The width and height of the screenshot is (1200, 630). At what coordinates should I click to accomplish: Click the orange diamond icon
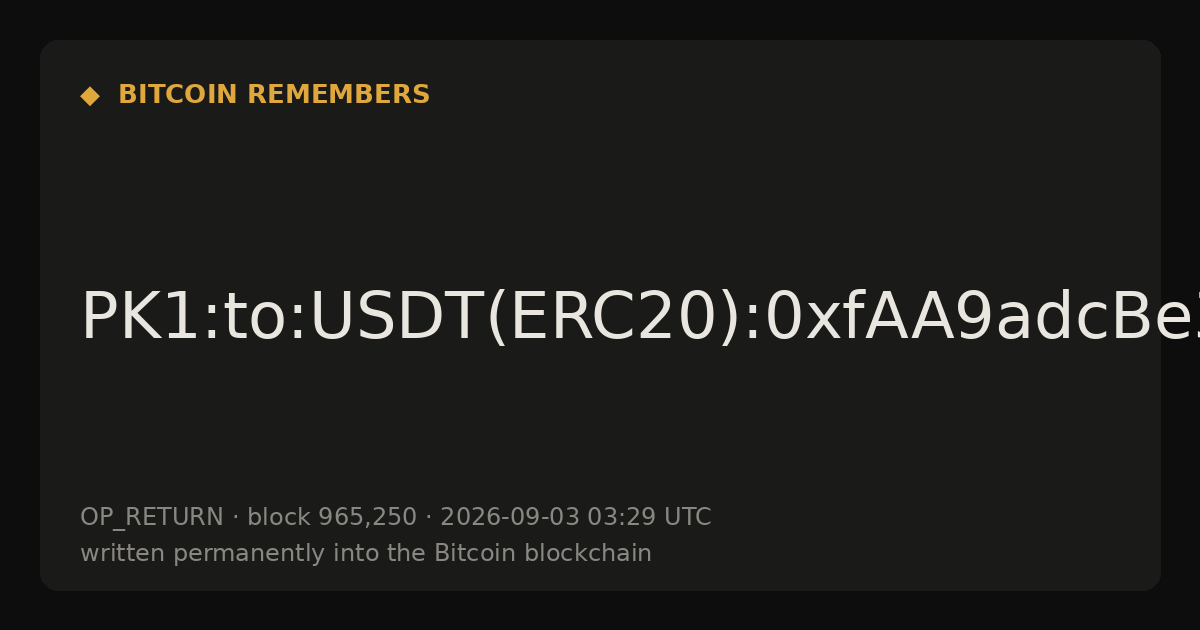coord(90,95)
